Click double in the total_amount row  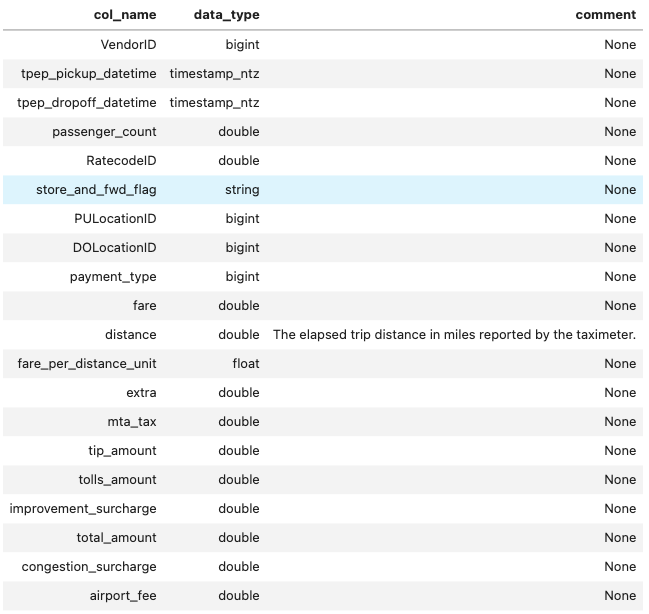[239, 537]
